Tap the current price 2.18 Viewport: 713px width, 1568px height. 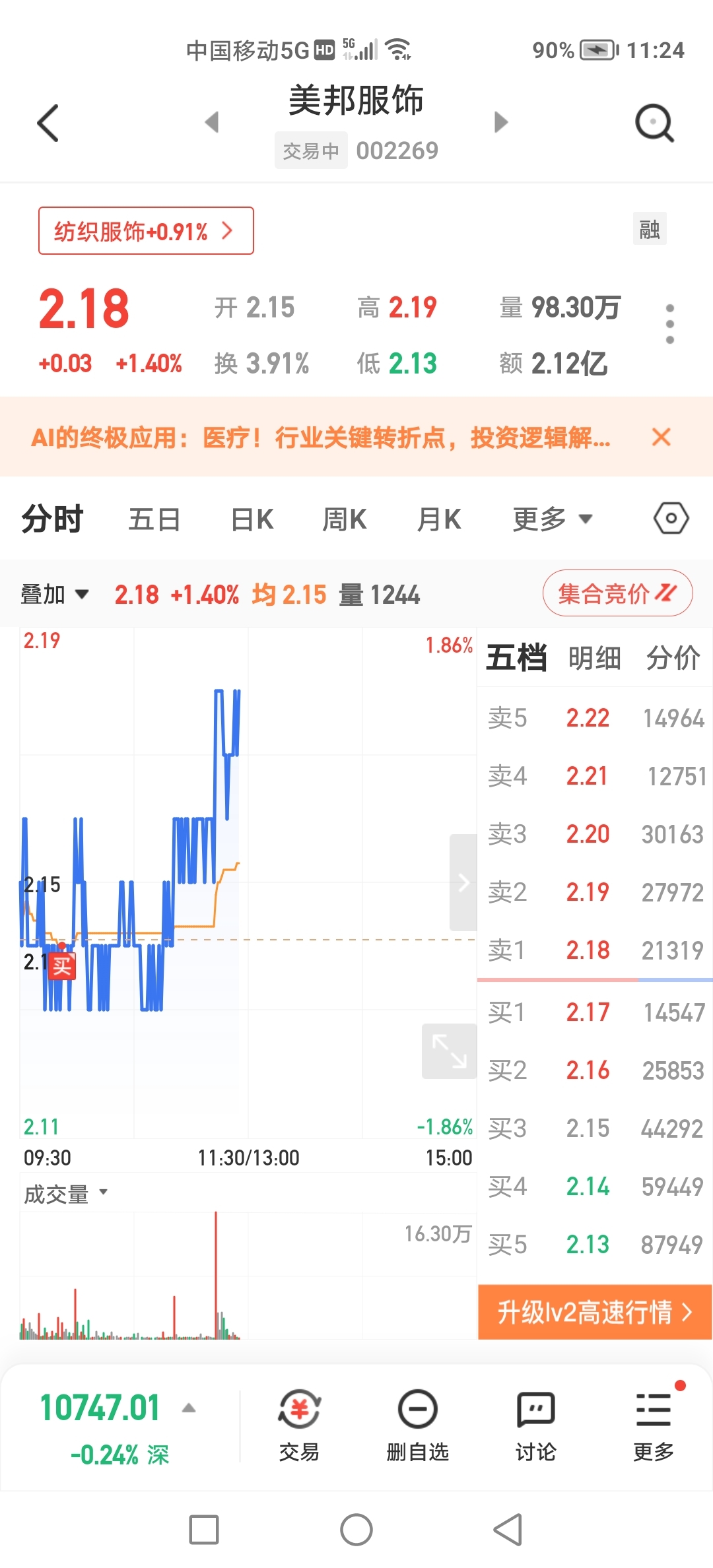pyautogui.click(x=84, y=309)
